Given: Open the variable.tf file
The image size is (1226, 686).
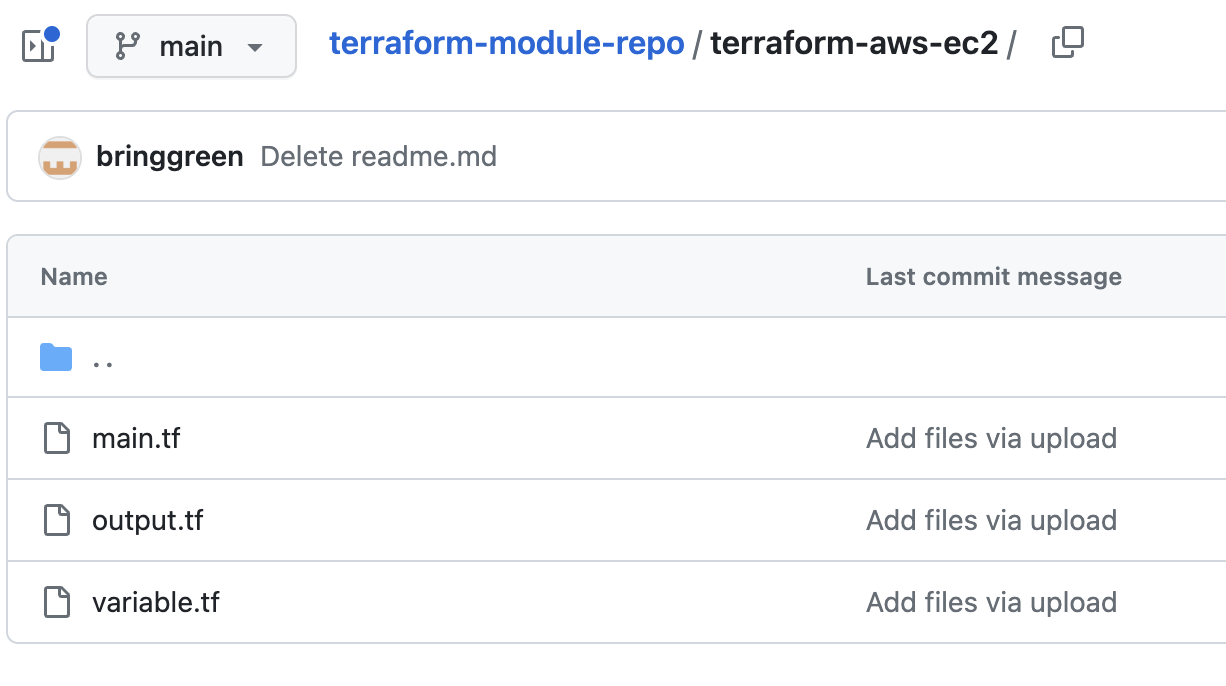Looking at the screenshot, I should pyautogui.click(x=156, y=602).
